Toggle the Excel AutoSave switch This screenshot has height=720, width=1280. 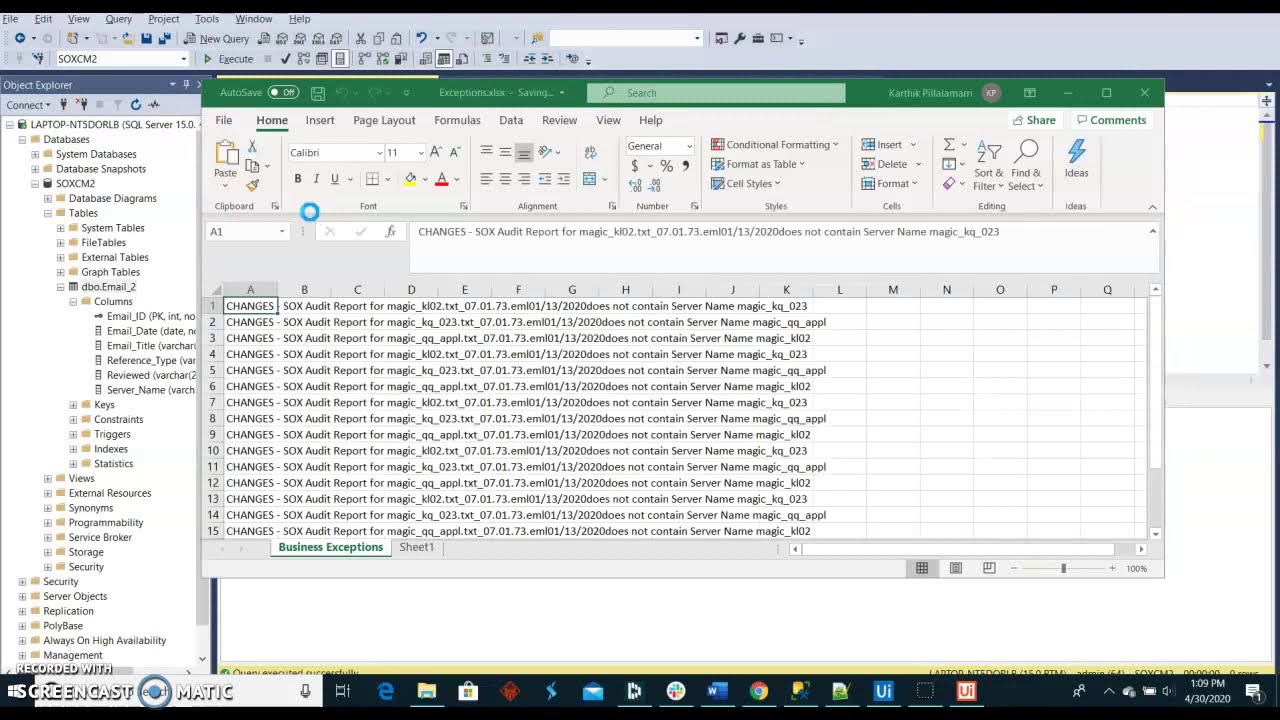point(283,93)
